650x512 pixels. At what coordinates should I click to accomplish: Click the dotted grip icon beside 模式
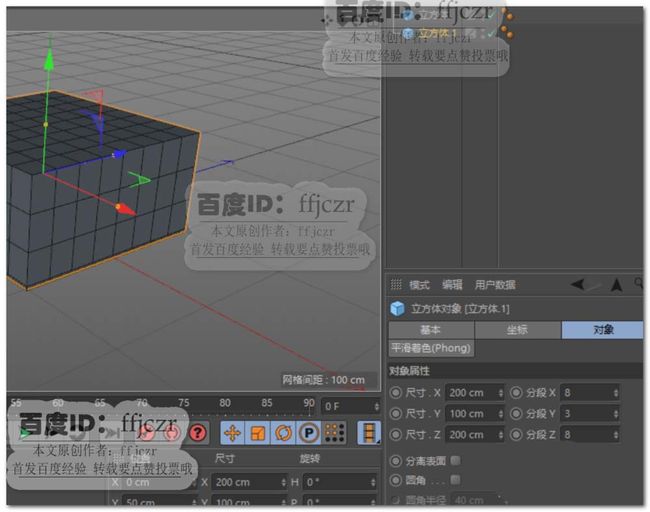(x=396, y=284)
